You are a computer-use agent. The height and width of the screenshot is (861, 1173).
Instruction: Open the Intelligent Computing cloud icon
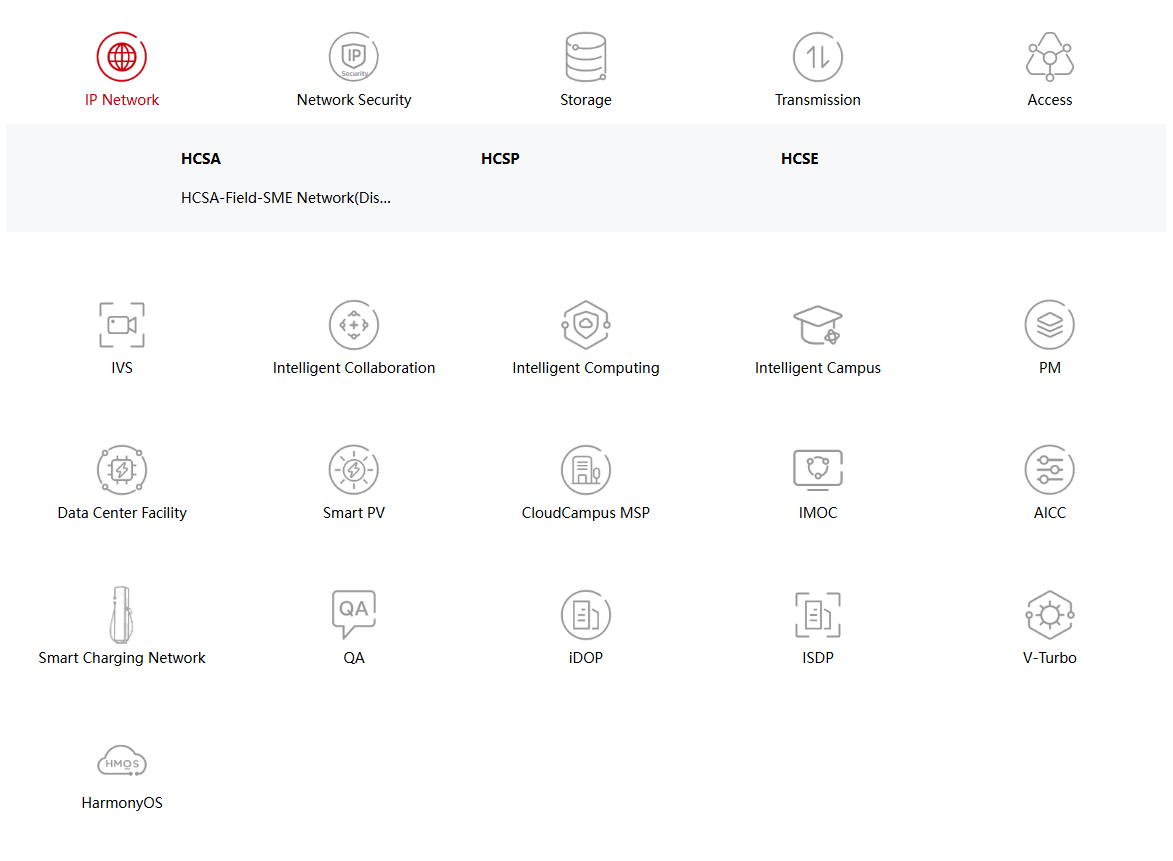point(586,325)
